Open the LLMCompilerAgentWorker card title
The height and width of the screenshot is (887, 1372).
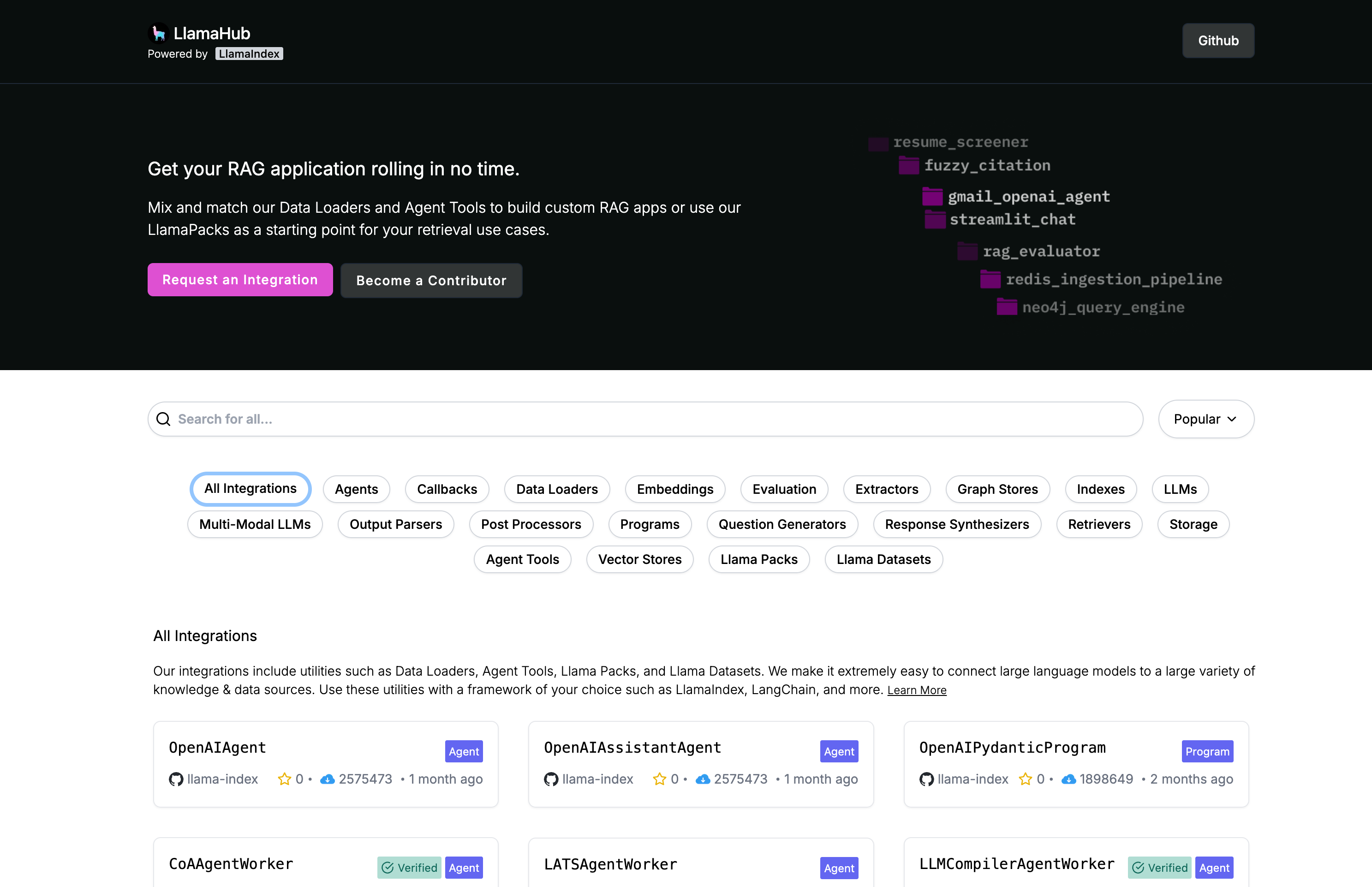[x=1017, y=864]
